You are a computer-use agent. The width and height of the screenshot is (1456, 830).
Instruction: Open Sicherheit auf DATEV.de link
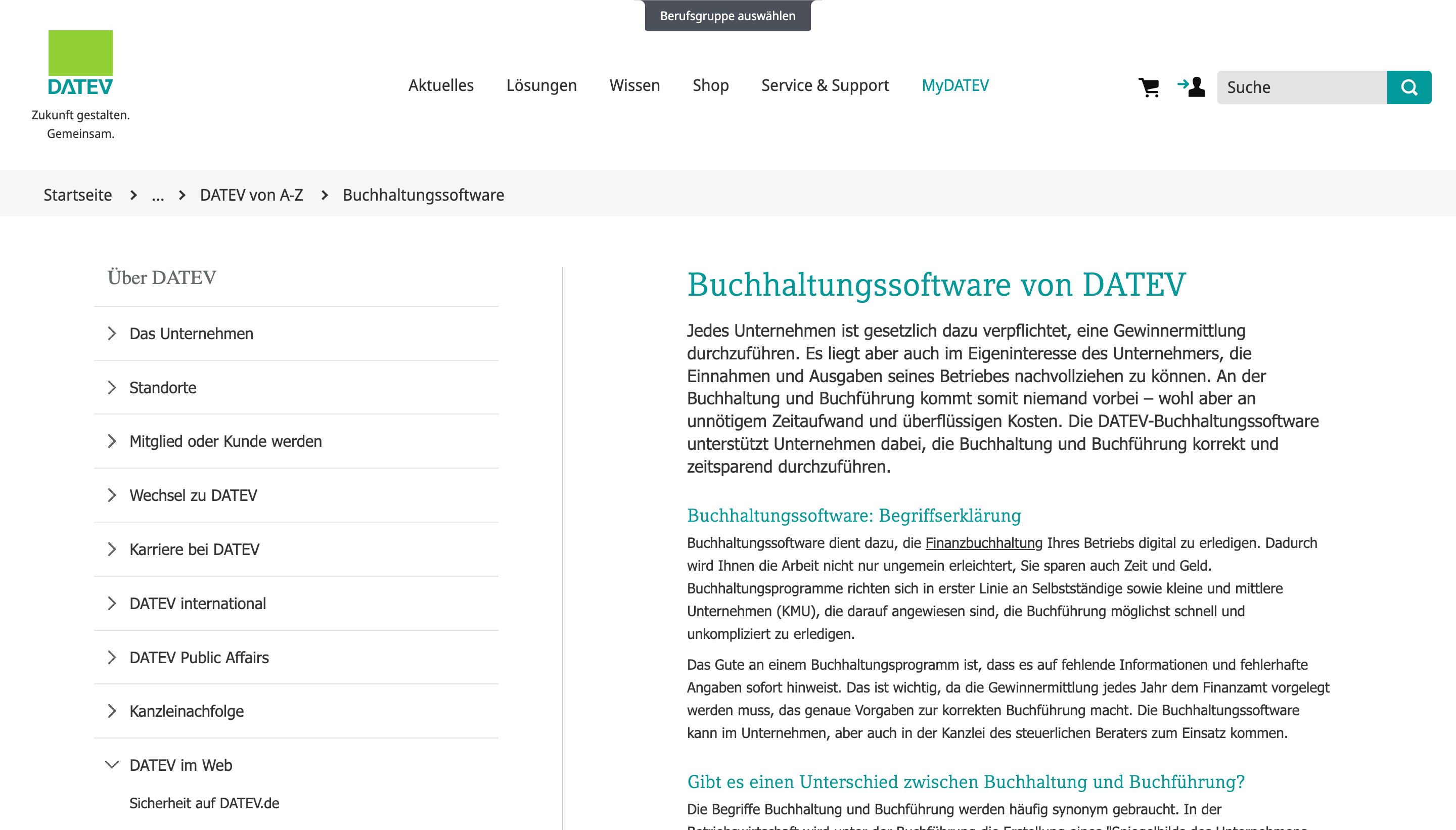(x=204, y=803)
